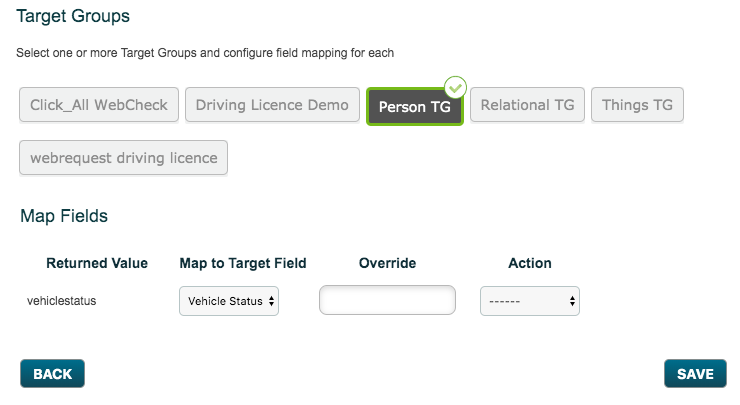
Task: Click the Returned Value column header
Action: click(x=97, y=263)
